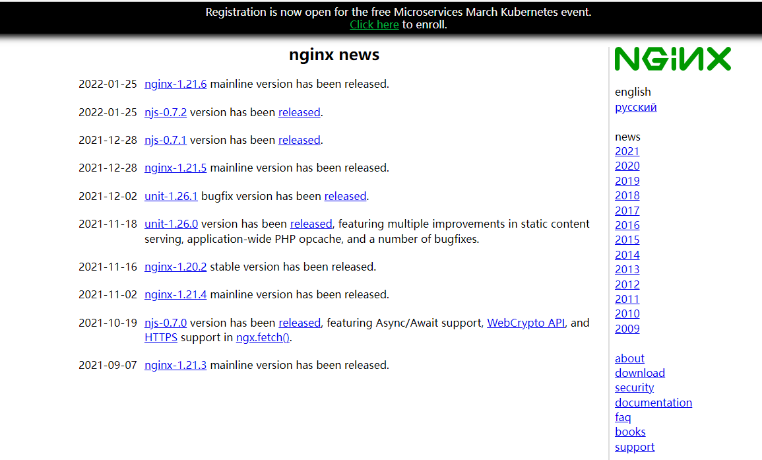Click the '2022-01-25' date beside nginx-1.21.6
This screenshot has width=762, height=460.
108,84
